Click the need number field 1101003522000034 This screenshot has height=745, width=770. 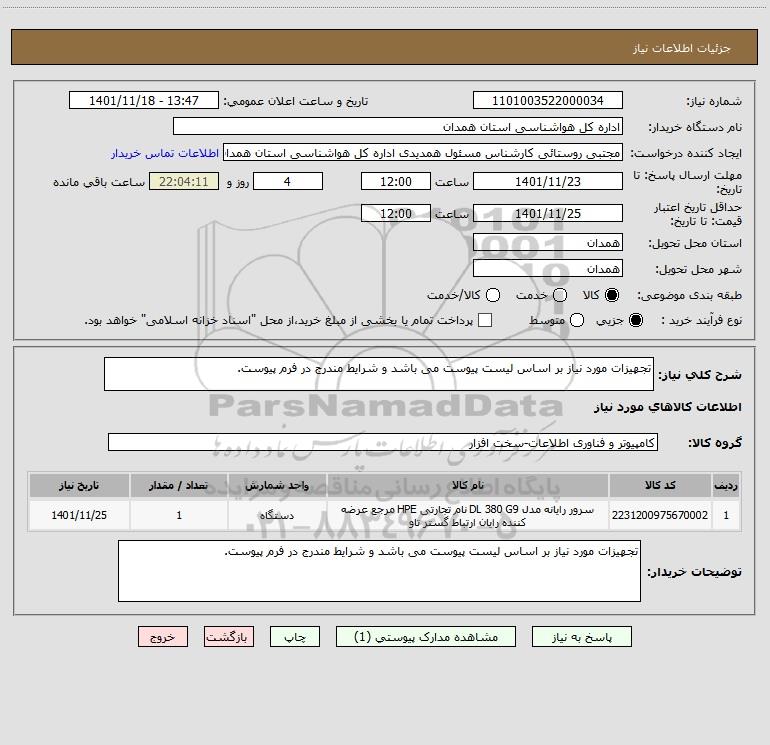pos(548,101)
